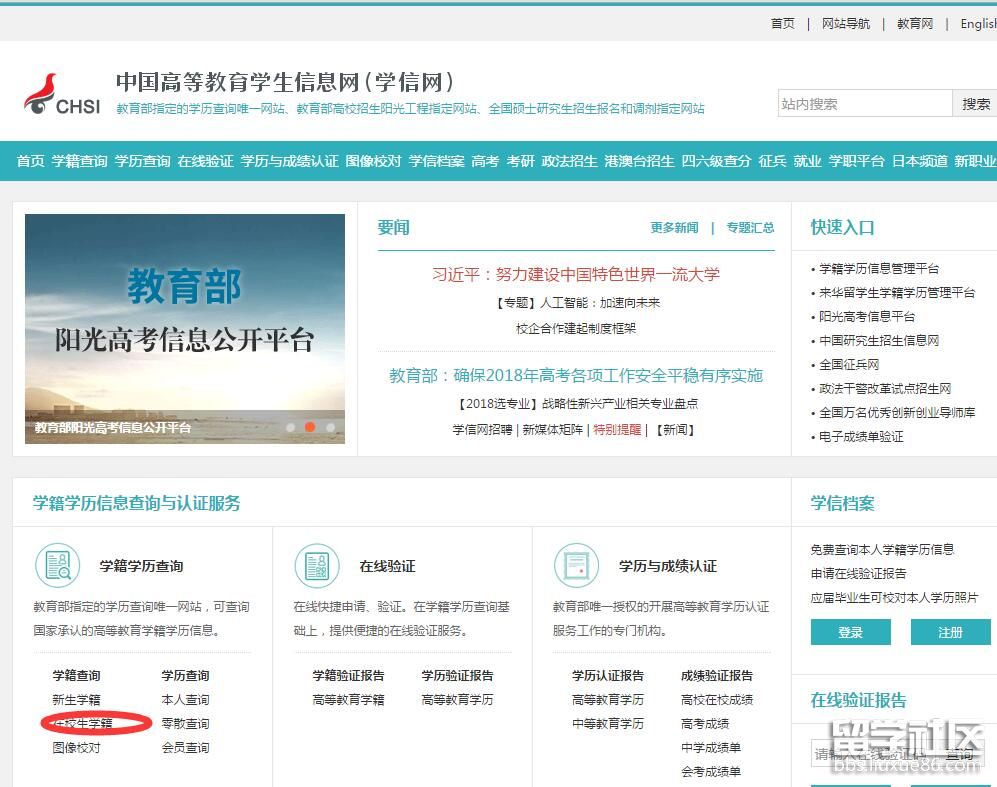
Task: Click the 在线验证 document icon
Action: 317,566
